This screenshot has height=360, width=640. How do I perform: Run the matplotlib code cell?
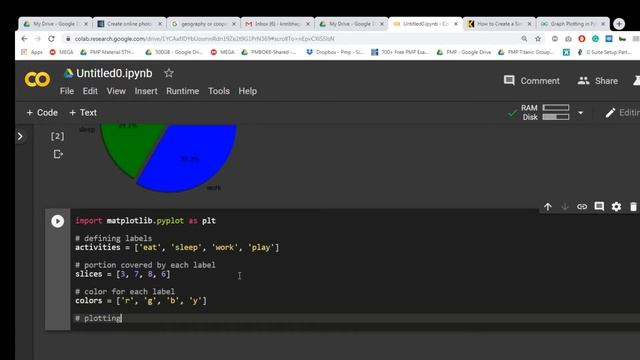[x=58, y=221]
